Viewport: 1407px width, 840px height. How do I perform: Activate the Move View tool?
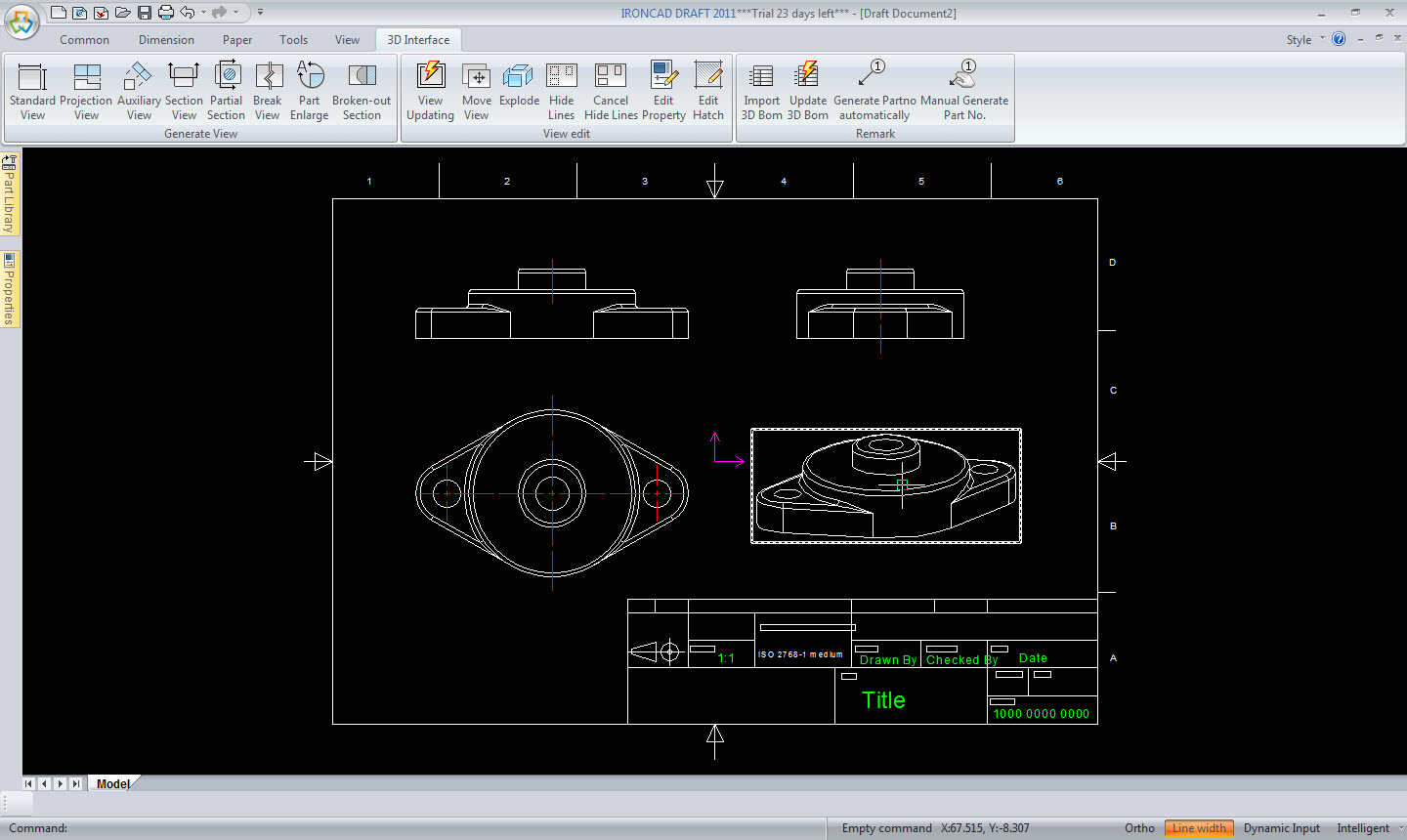click(476, 91)
